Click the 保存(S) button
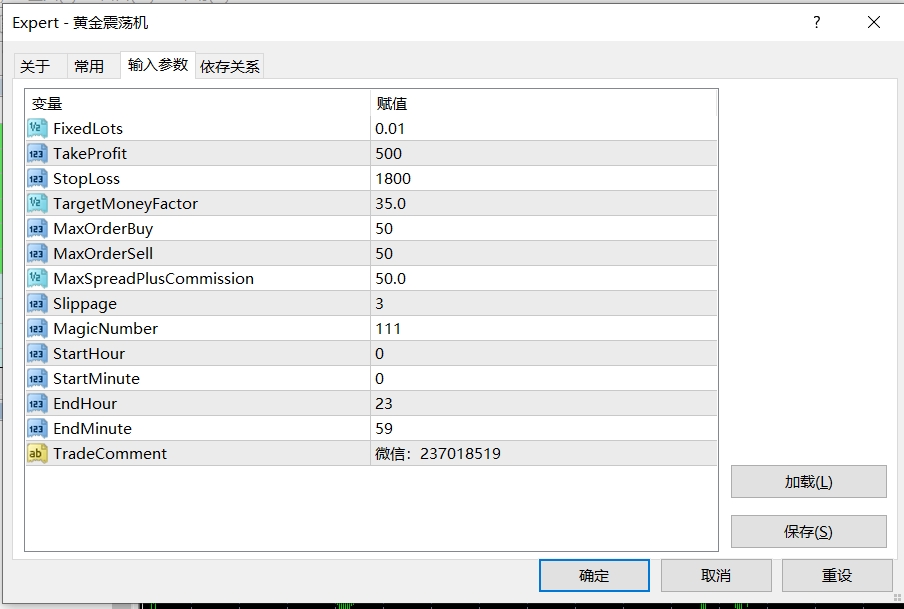Screen dimensions: 904x609 808,532
